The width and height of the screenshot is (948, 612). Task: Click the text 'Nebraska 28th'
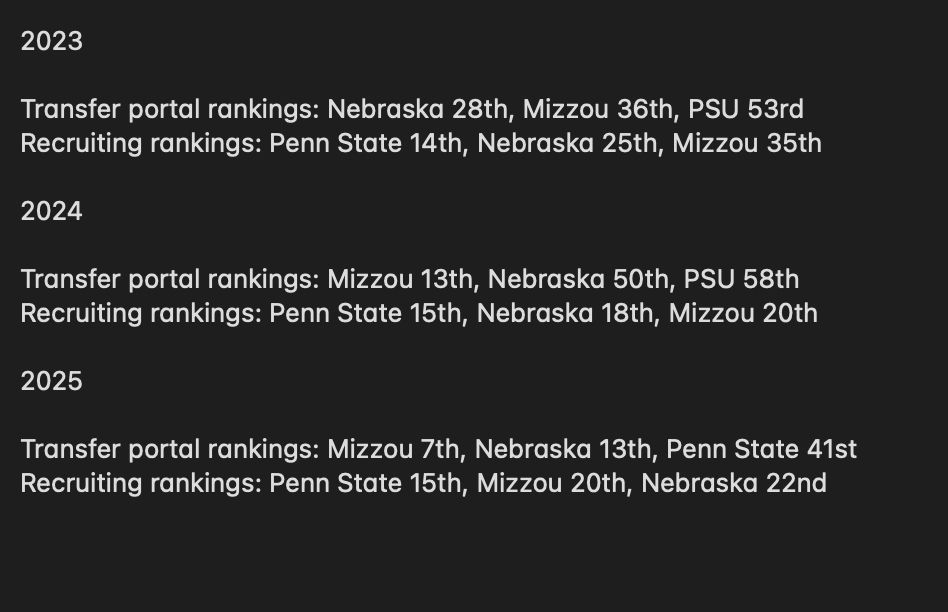[x=417, y=109]
